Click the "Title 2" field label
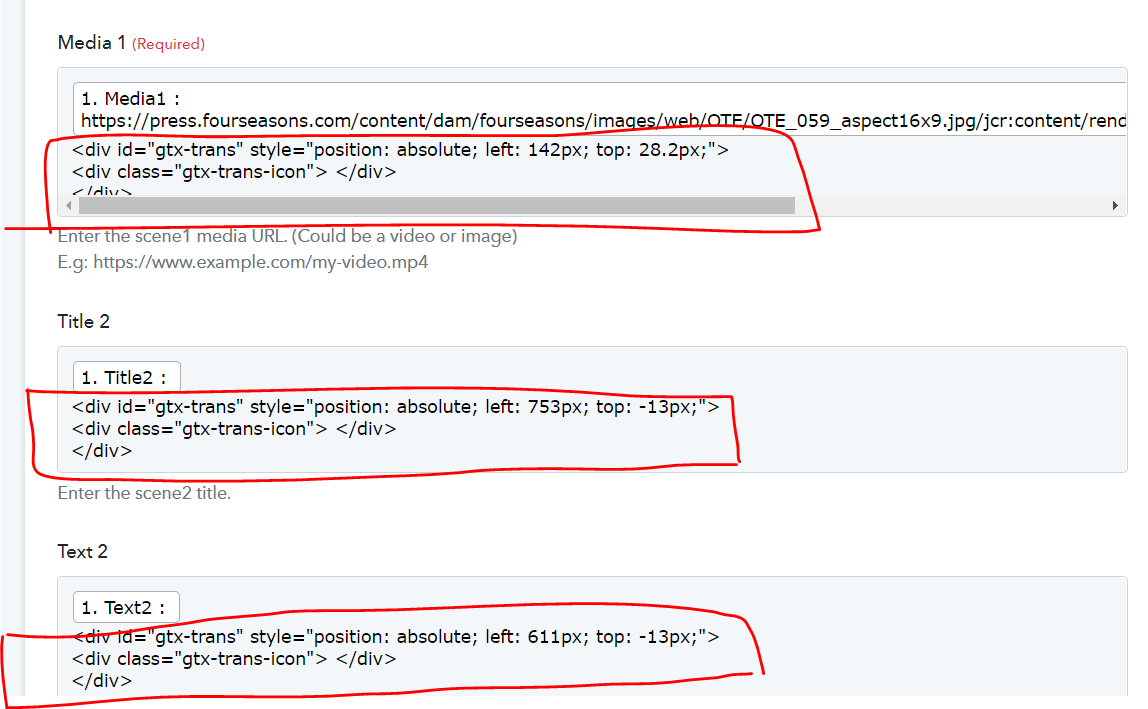 tap(84, 321)
